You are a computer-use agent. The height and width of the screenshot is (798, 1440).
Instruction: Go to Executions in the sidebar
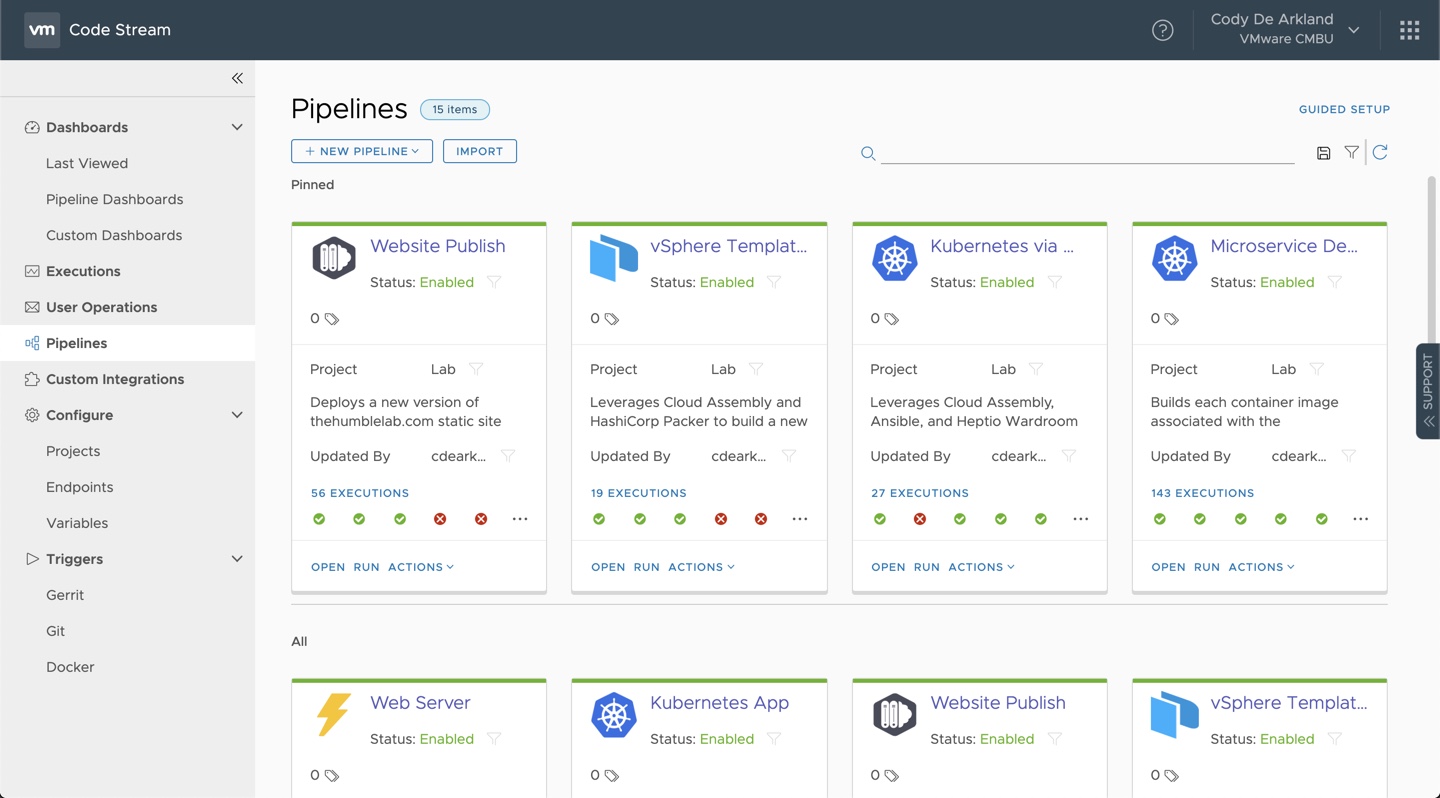(83, 271)
